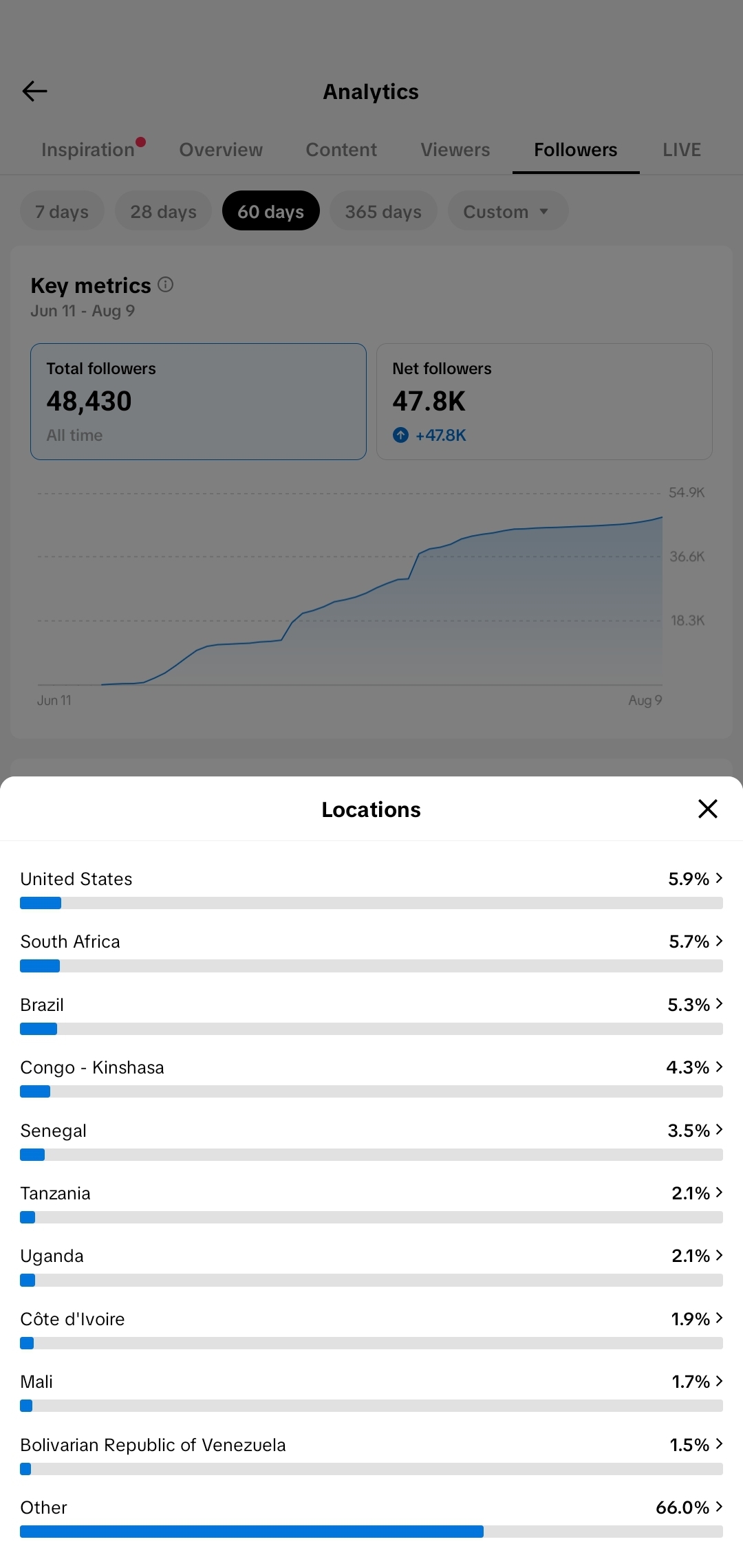Viewport: 743px width, 1568px height.
Task: Open the Custom date range dropdown
Action: point(508,211)
